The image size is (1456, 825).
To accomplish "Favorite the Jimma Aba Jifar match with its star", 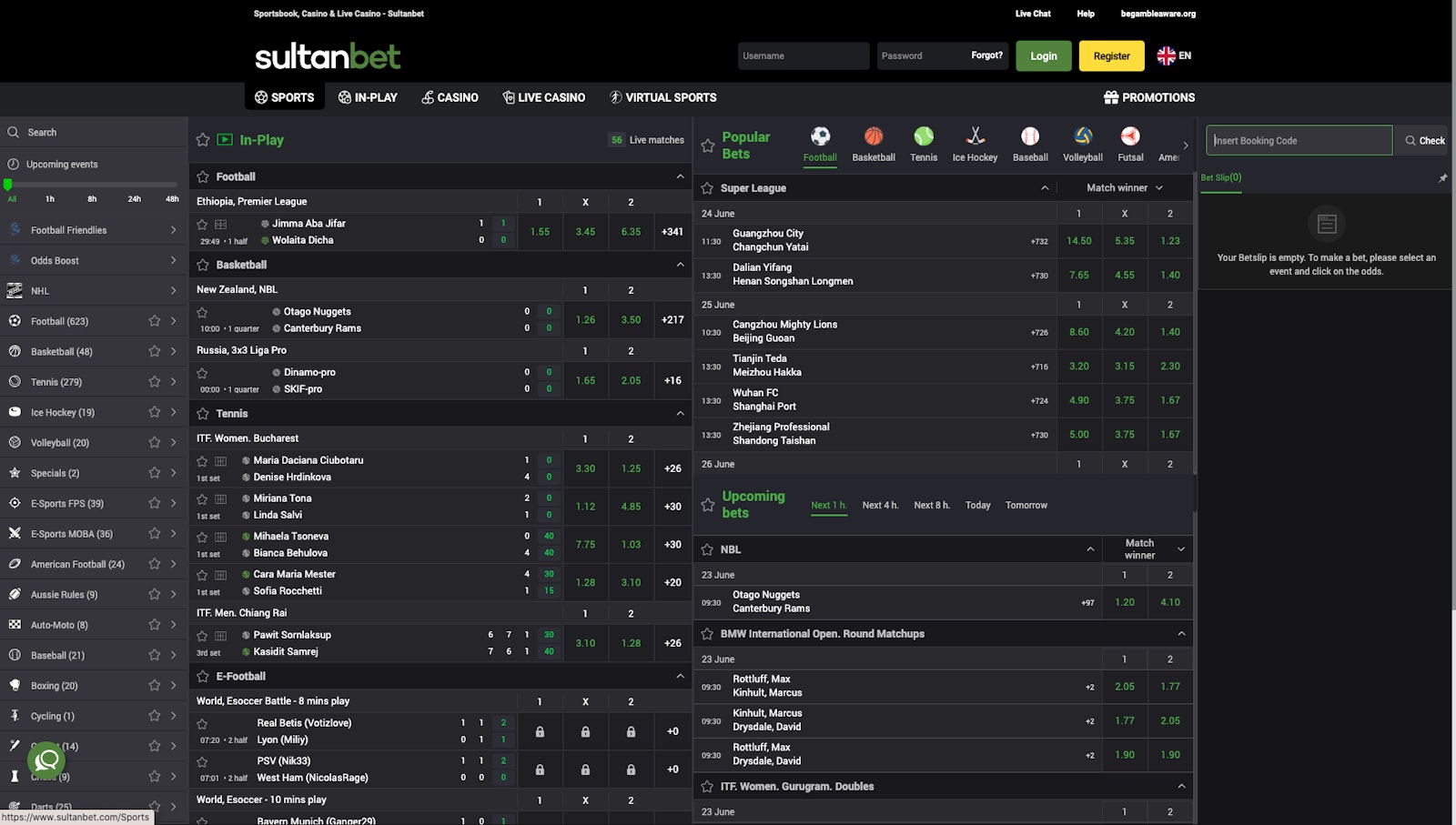I will 202,223.
